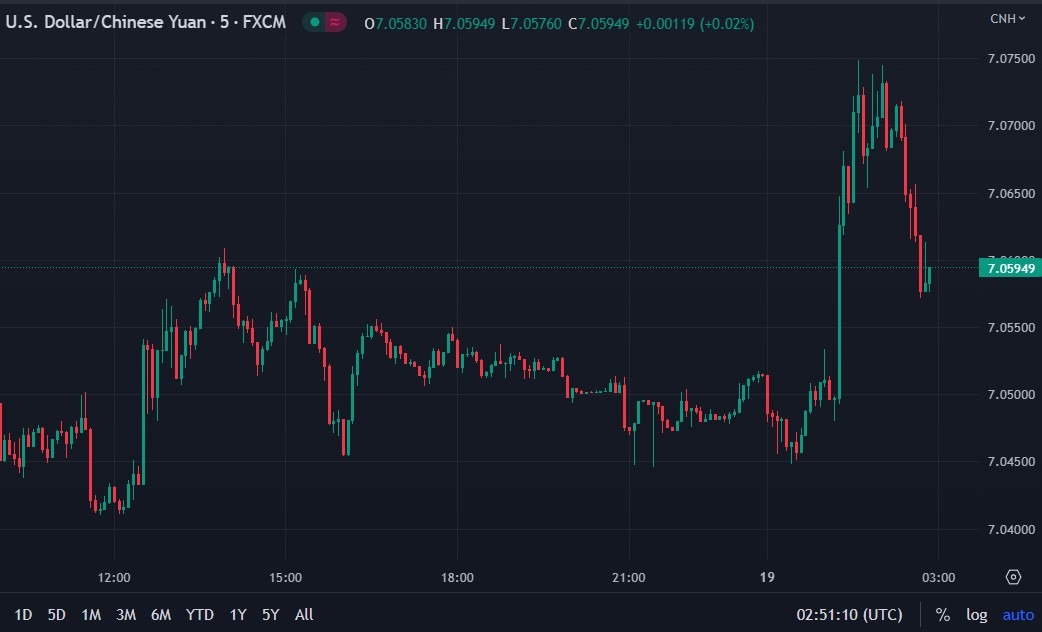
Task: Click the high value H7.05949
Action: 464,24
